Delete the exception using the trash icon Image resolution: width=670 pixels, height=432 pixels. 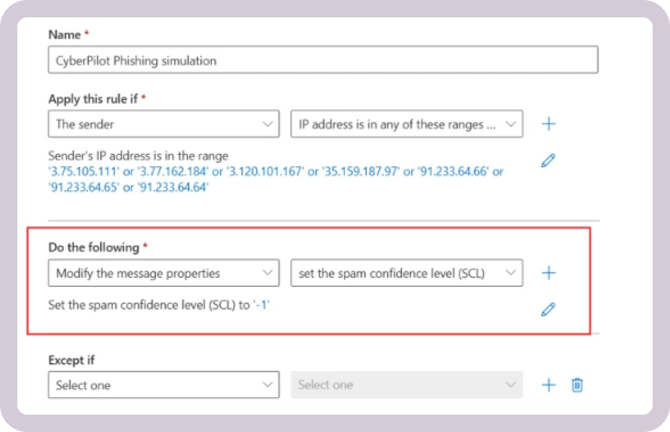click(x=577, y=384)
